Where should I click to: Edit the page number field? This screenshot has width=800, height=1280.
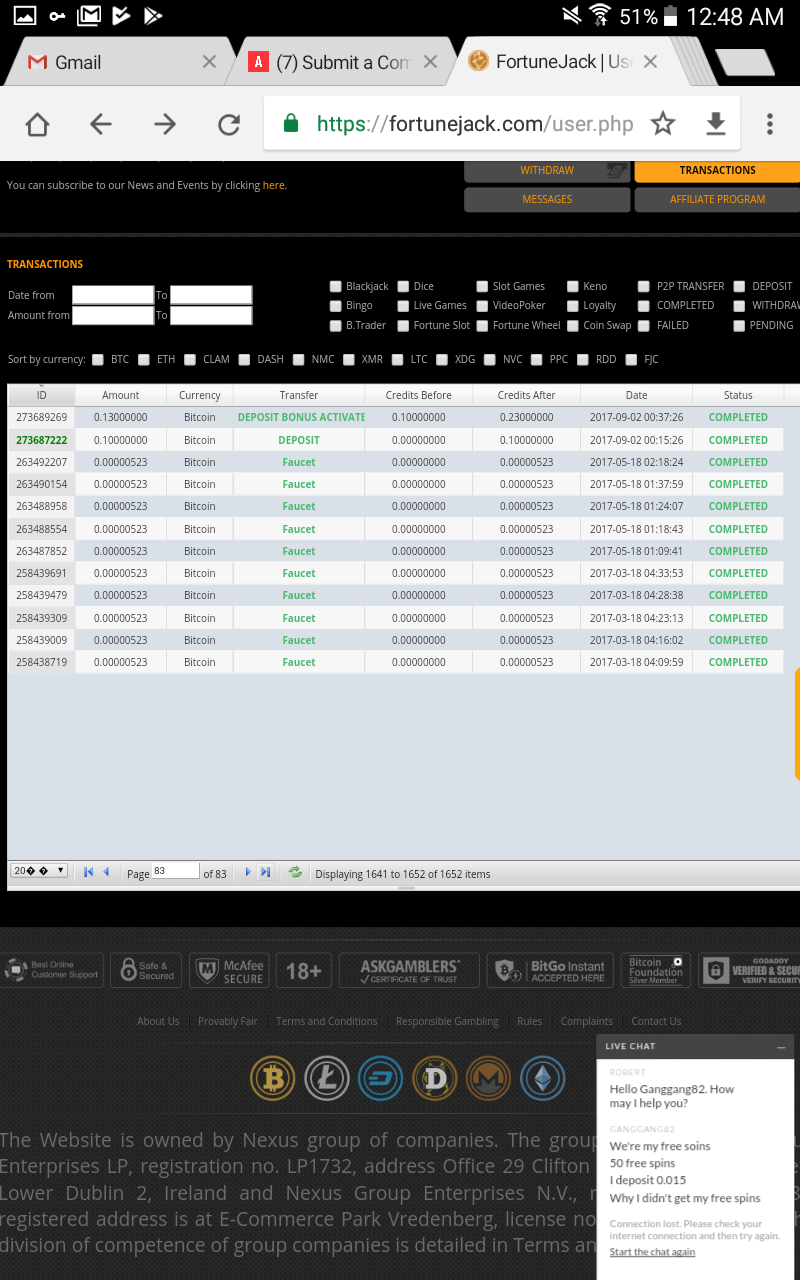click(176, 871)
